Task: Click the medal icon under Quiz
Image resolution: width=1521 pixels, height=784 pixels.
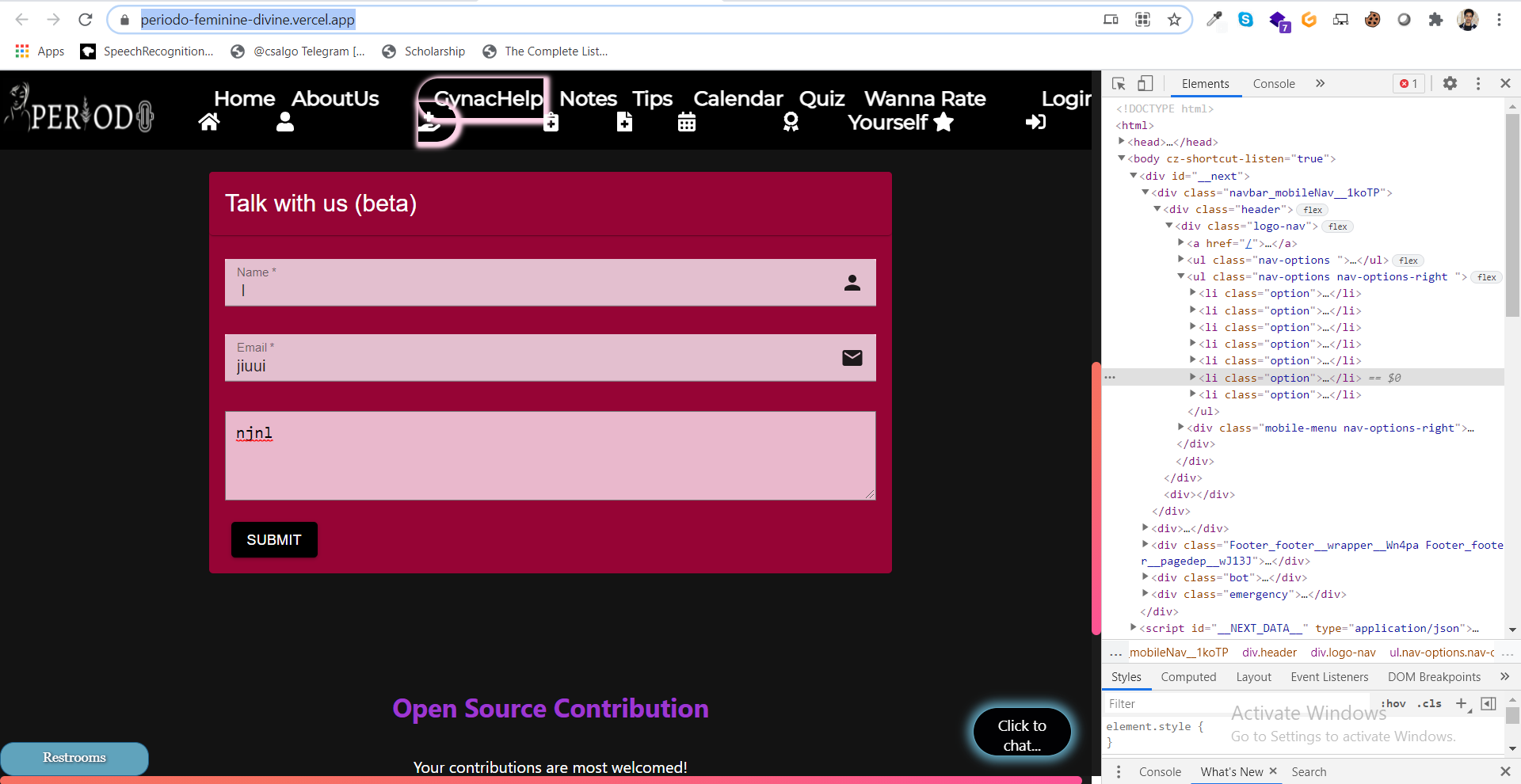Action: pyautogui.click(x=791, y=122)
